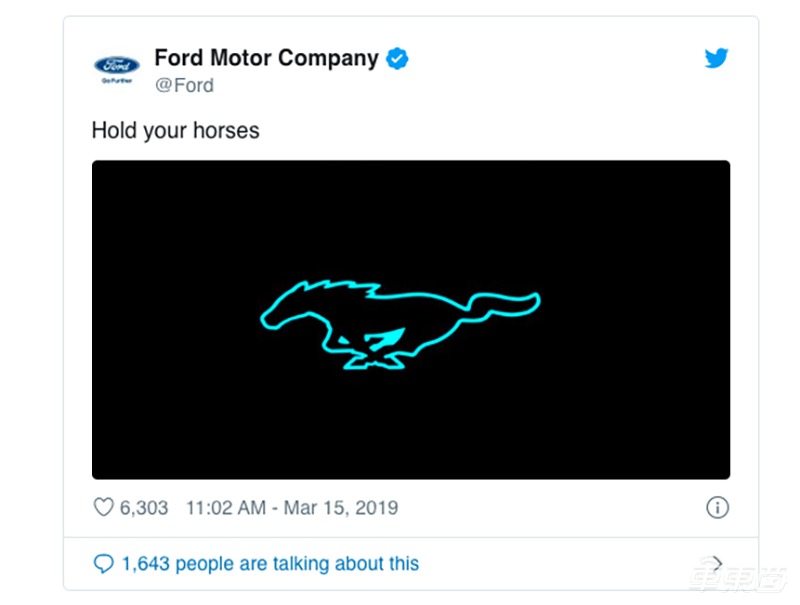
Task: Click the blue verified checkmark badge
Action: click(397, 58)
